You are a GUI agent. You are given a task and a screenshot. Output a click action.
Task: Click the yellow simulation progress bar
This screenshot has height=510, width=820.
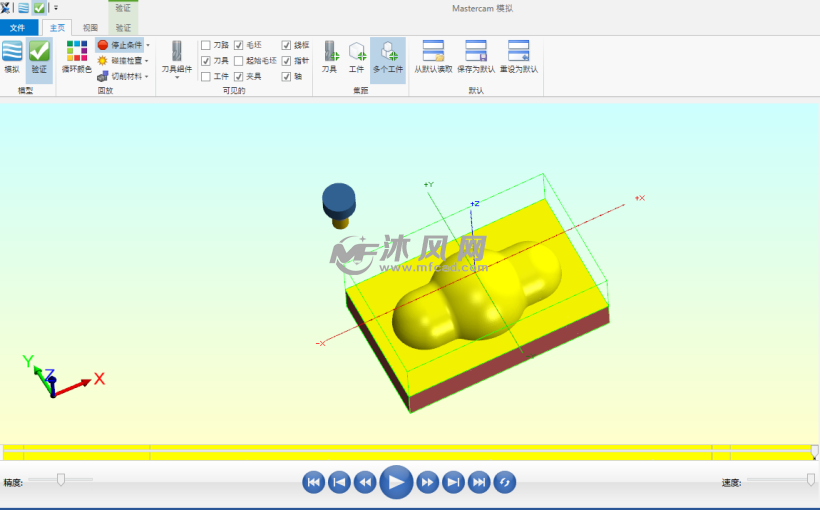408,452
